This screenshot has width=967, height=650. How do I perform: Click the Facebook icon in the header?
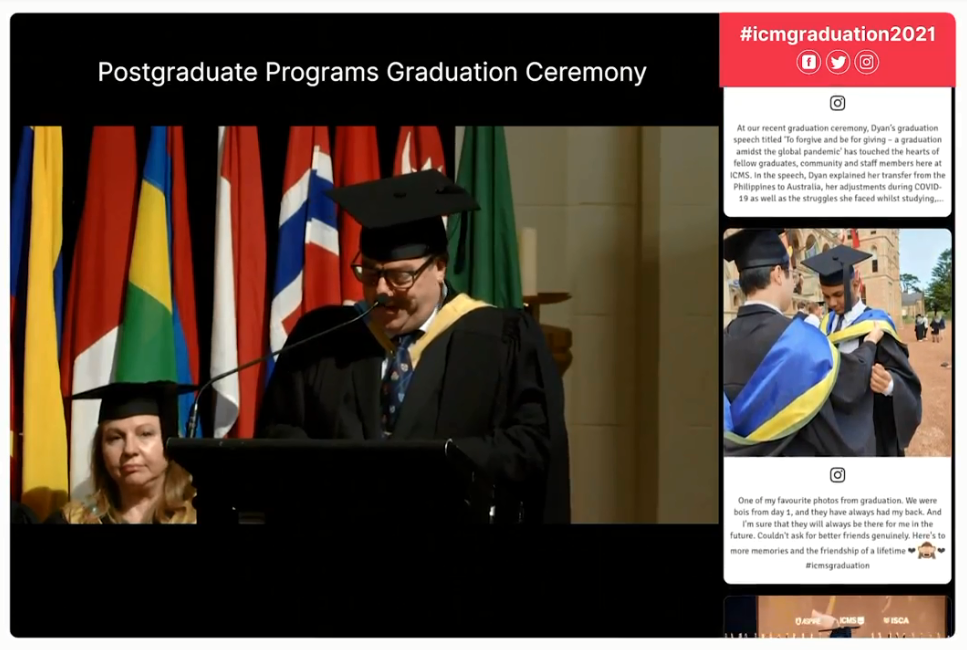[x=808, y=62]
